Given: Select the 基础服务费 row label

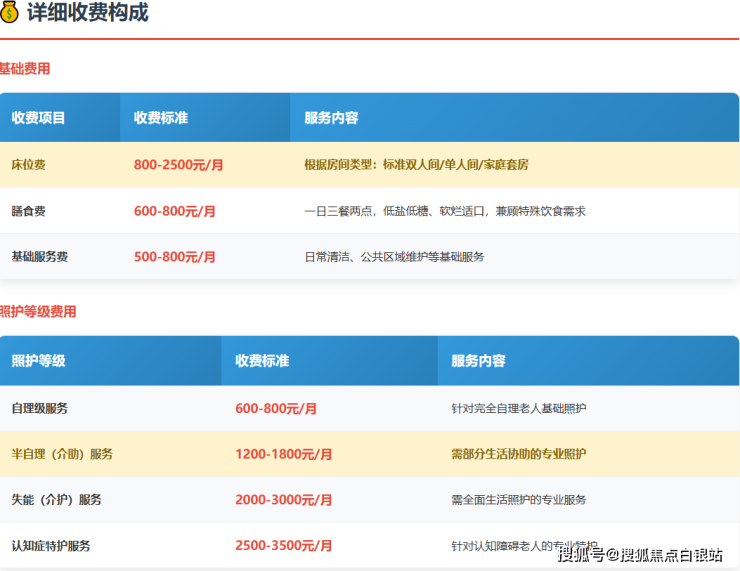Looking at the screenshot, I should [x=40, y=257].
